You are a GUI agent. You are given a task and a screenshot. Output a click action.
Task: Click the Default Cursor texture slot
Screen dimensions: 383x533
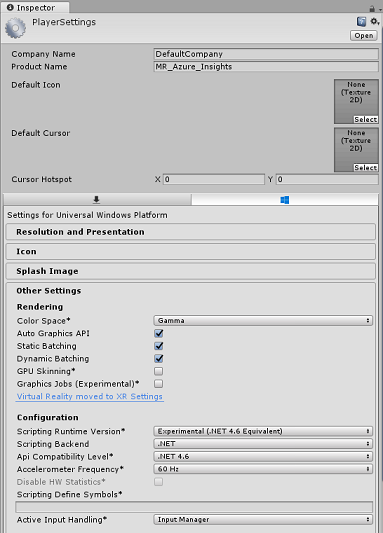[356, 150]
